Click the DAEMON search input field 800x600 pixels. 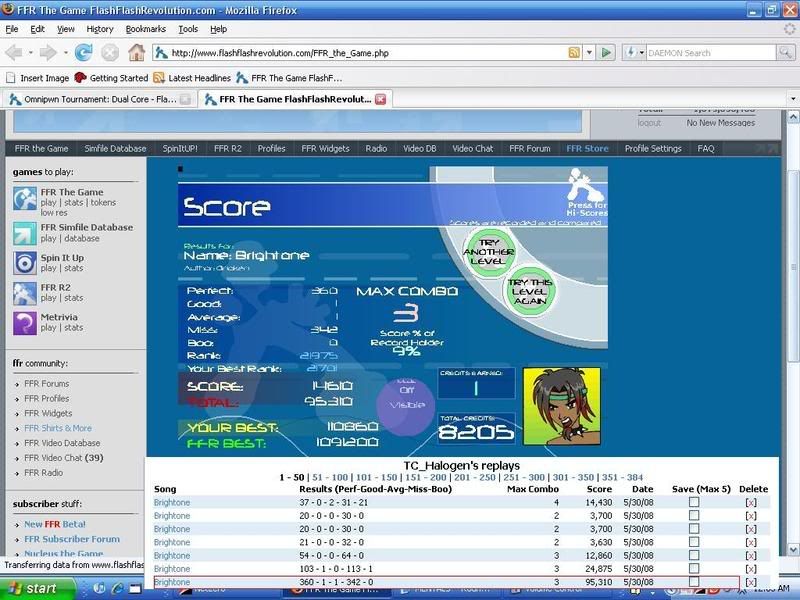[x=705, y=53]
